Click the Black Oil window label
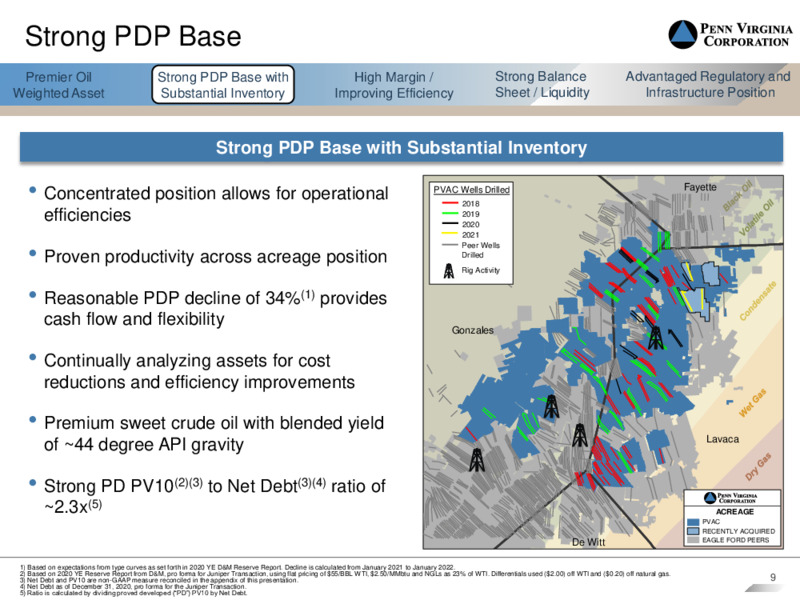The height and width of the screenshot is (600, 800). pyautogui.click(x=738, y=196)
